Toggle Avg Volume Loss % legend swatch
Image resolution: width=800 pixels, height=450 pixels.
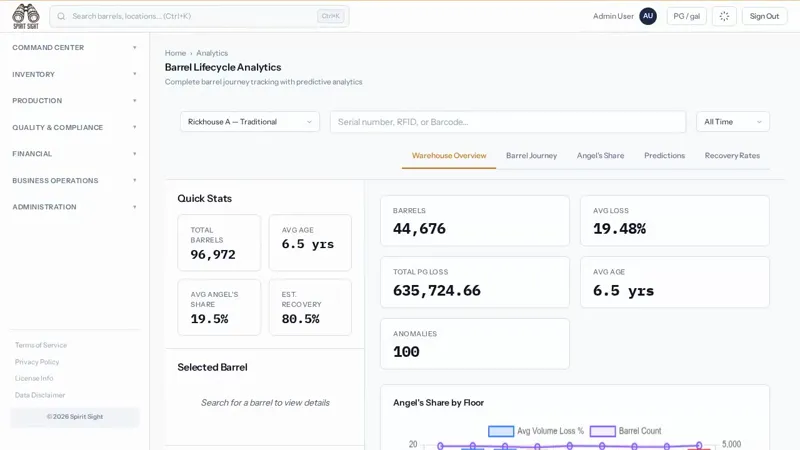tap(501, 431)
